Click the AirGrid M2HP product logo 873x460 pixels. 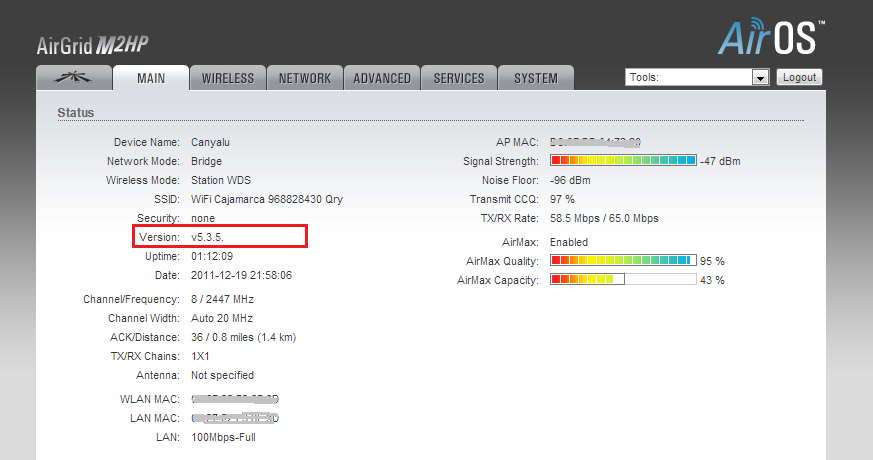pos(92,45)
